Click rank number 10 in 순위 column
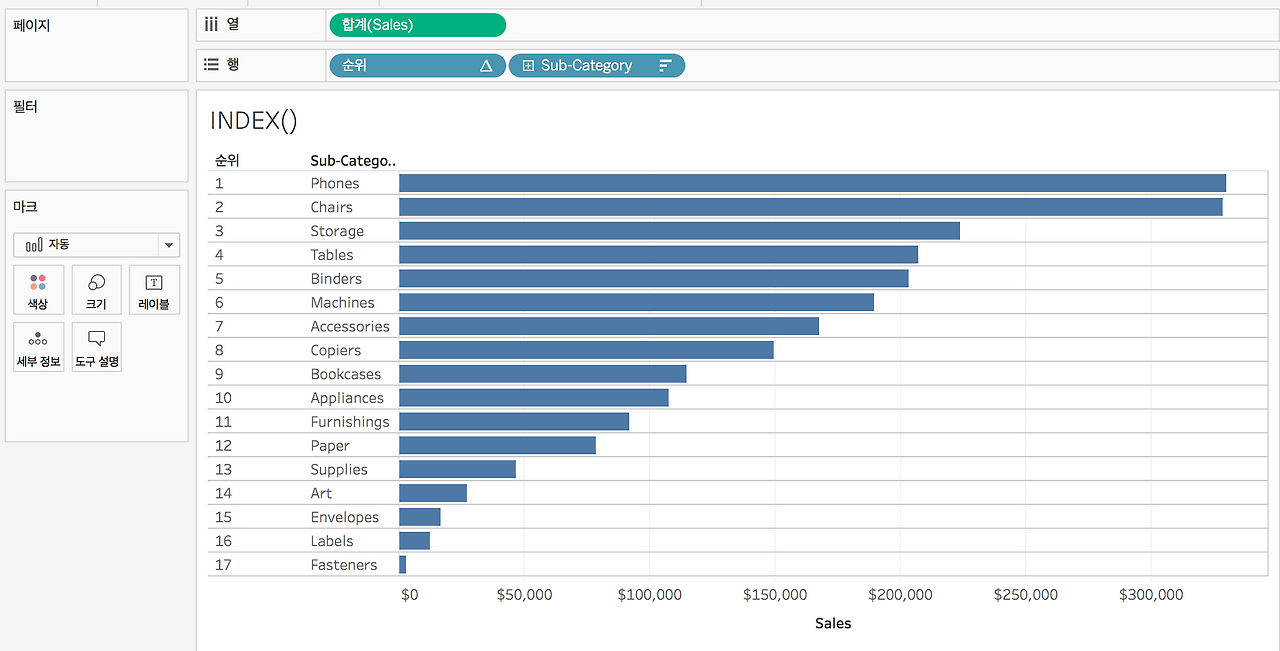Viewport: 1280px width, 651px height. point(223,398)
